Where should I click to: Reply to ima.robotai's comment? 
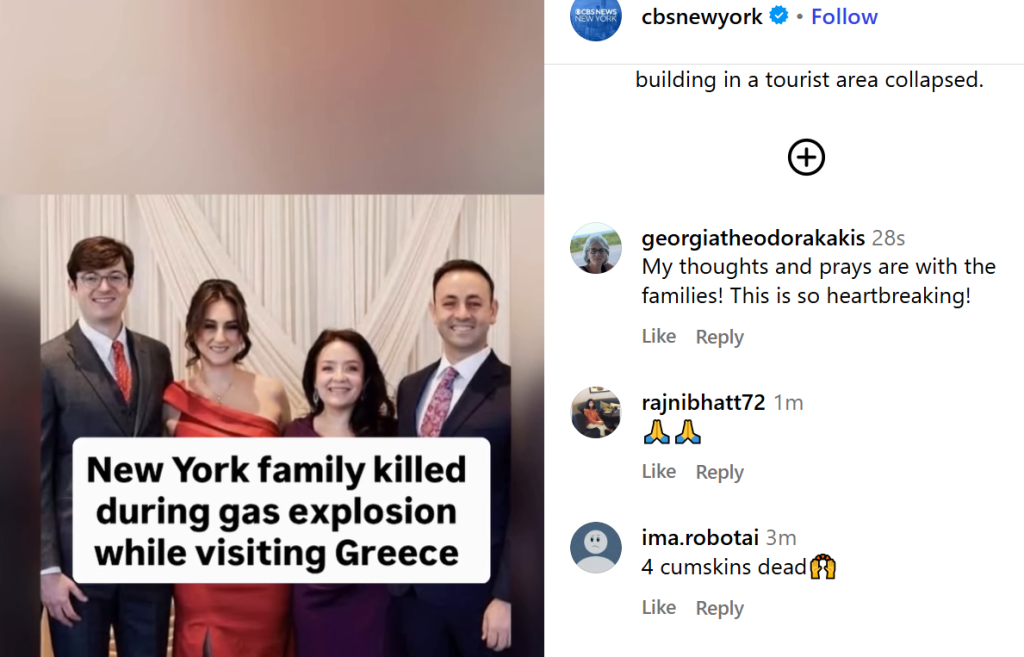point(719,608)
